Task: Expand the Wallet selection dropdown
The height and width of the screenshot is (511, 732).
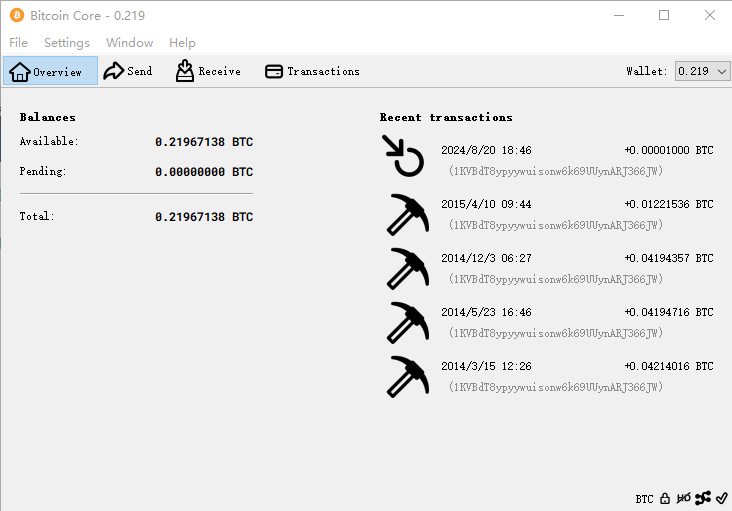Action: click(702, 71)
